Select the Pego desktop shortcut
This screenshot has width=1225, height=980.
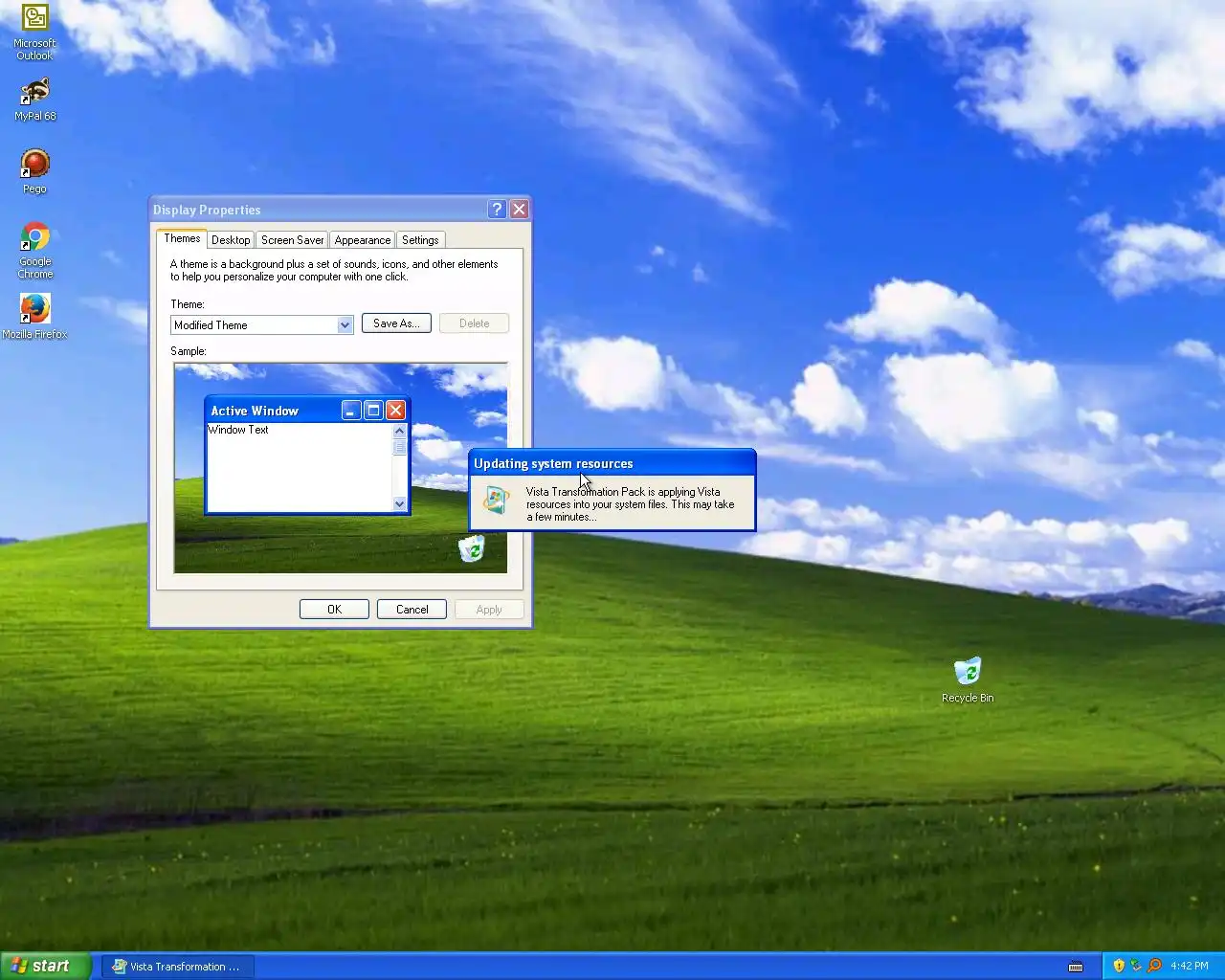(x=34, y=171)
